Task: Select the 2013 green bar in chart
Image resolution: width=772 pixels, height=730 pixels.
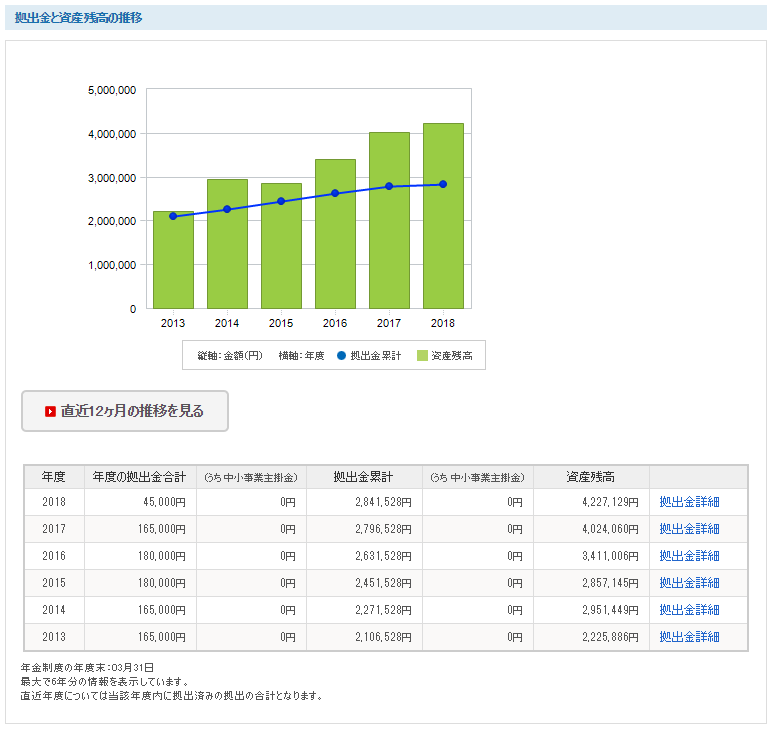Action: [x=173, y=260]
